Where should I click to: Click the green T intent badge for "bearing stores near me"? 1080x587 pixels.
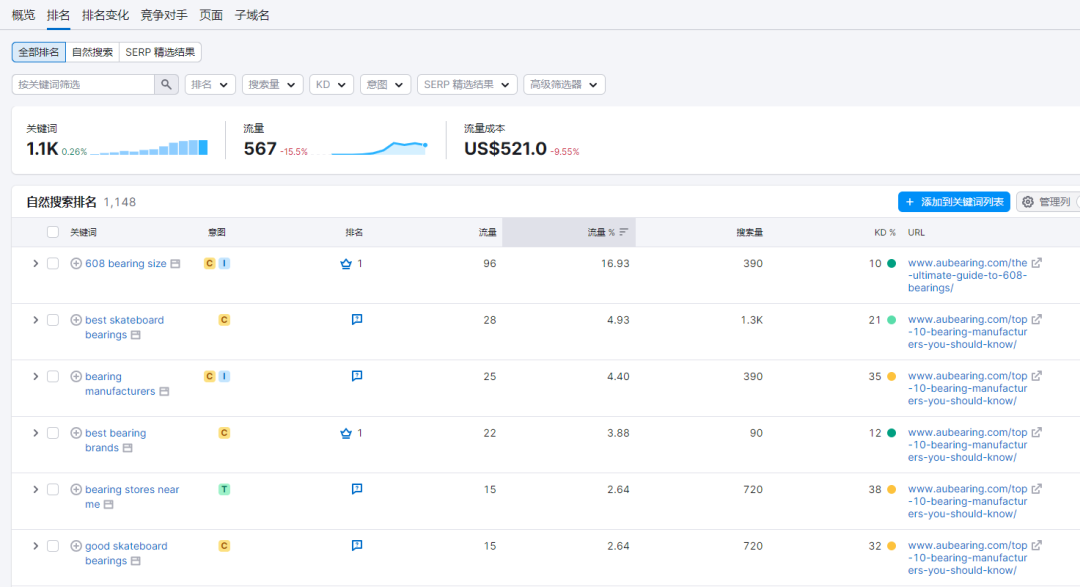tap(224, 489)
